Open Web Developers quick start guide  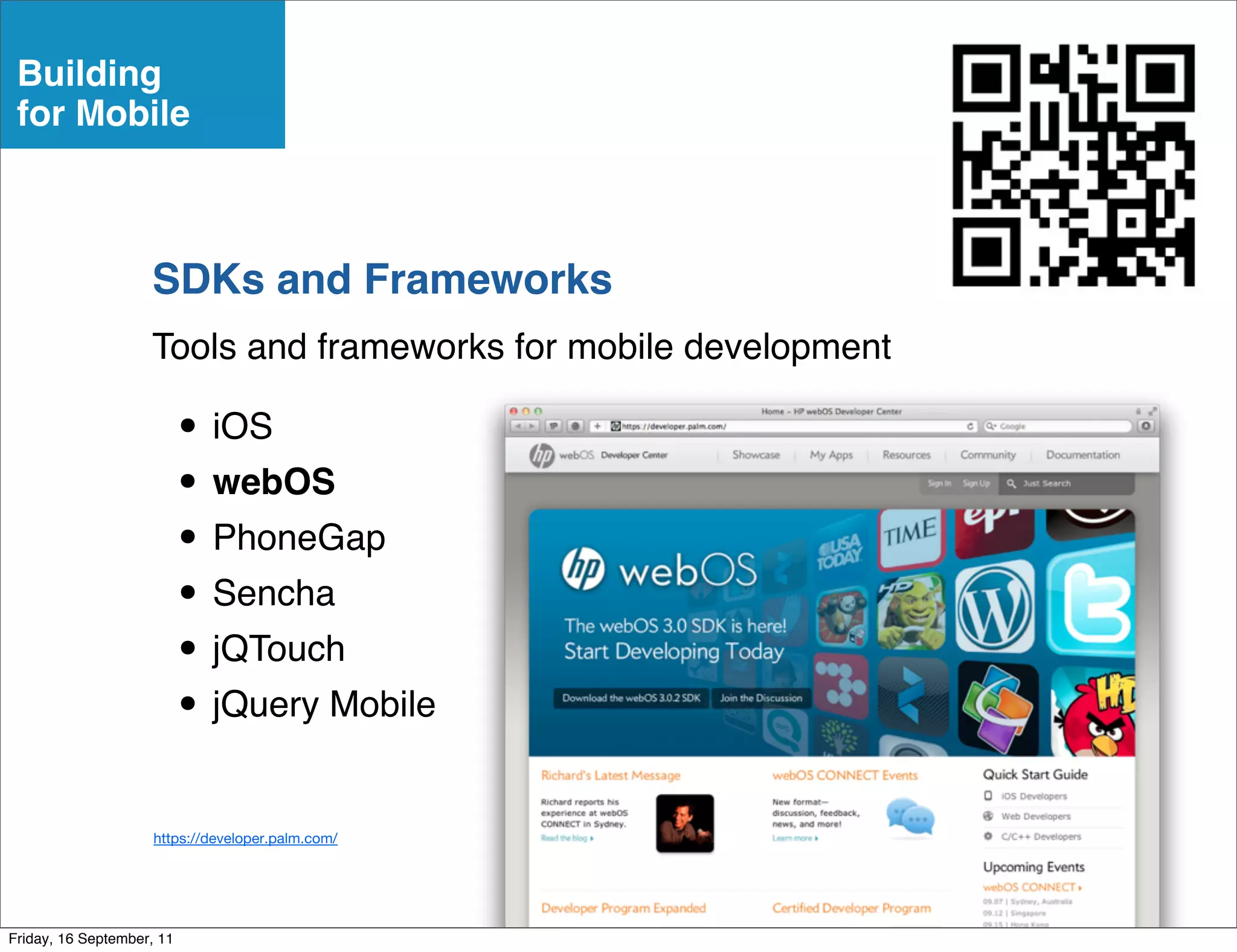[1035, 816]
